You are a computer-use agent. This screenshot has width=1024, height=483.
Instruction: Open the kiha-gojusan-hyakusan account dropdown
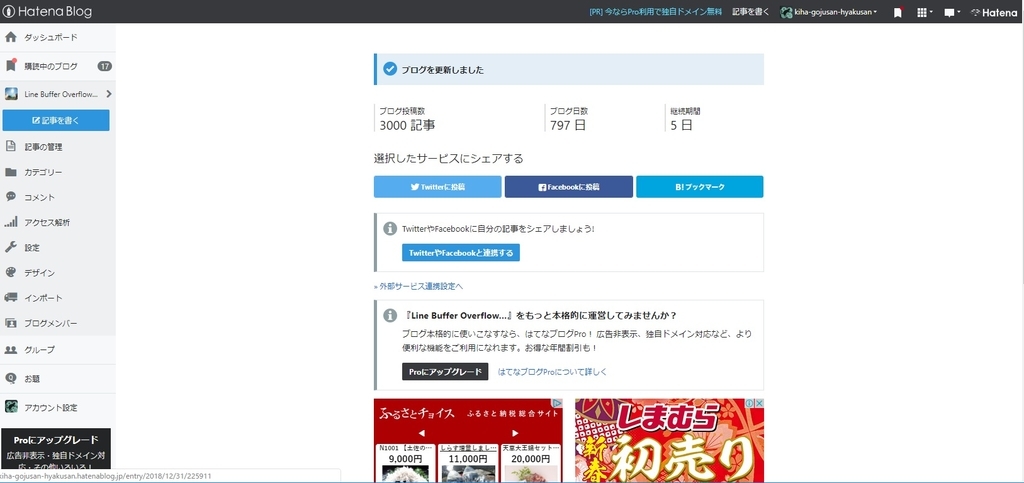(x=829, y=12)
